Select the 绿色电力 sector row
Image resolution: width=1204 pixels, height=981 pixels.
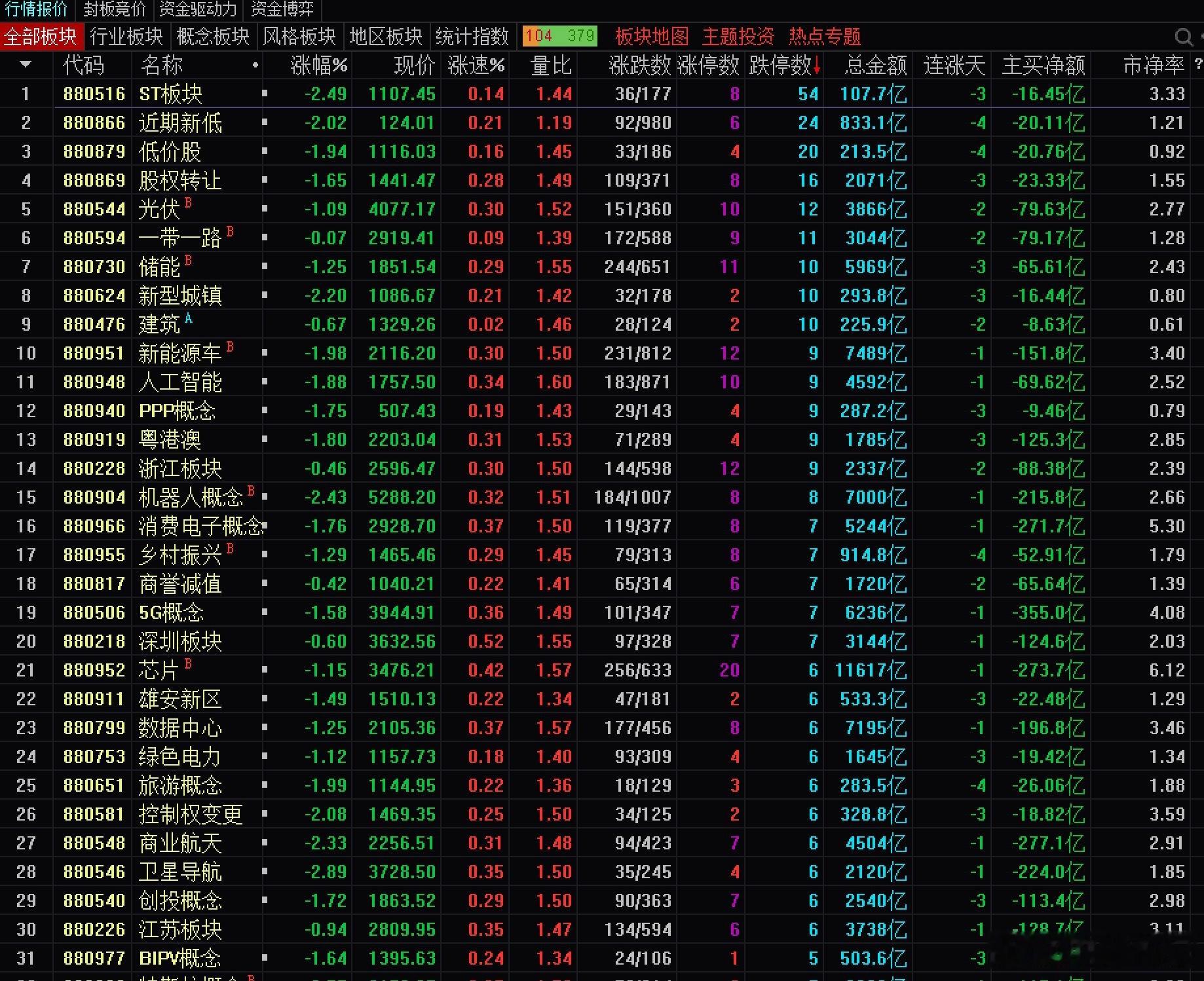(x=602, y=756)
